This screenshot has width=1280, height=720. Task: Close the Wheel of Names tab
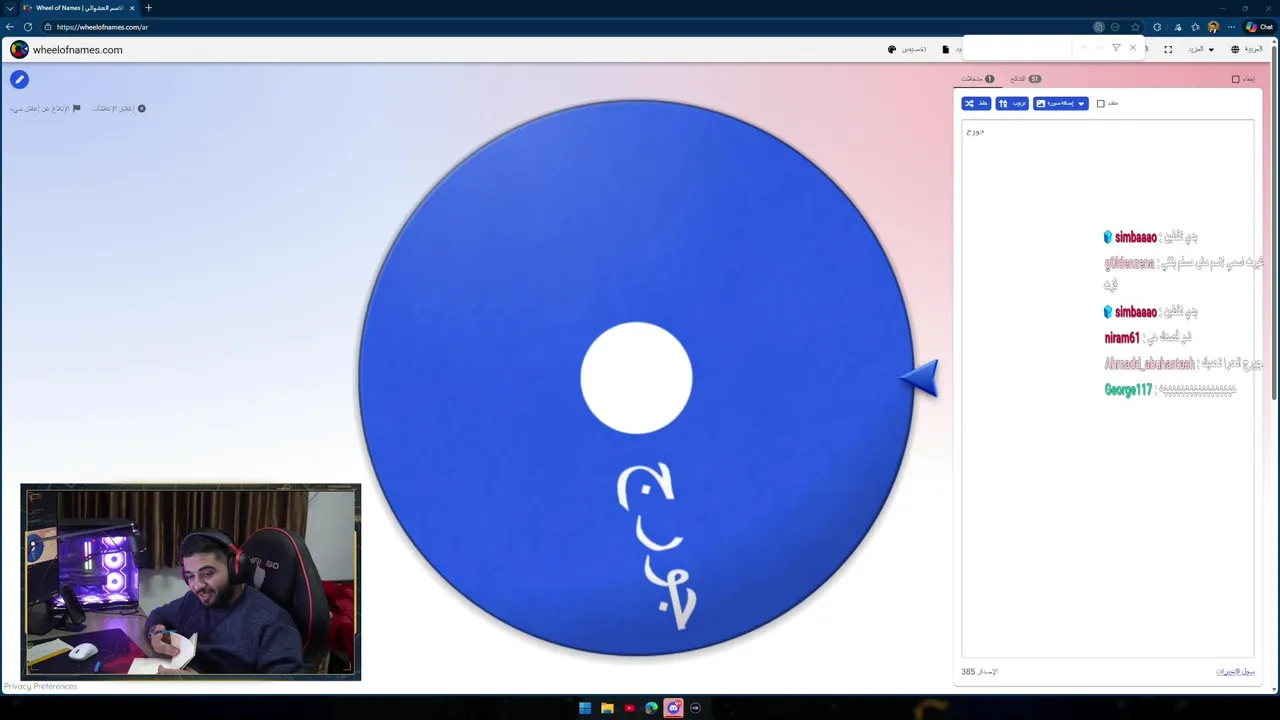pyautogui.click(x=132, y=8)
